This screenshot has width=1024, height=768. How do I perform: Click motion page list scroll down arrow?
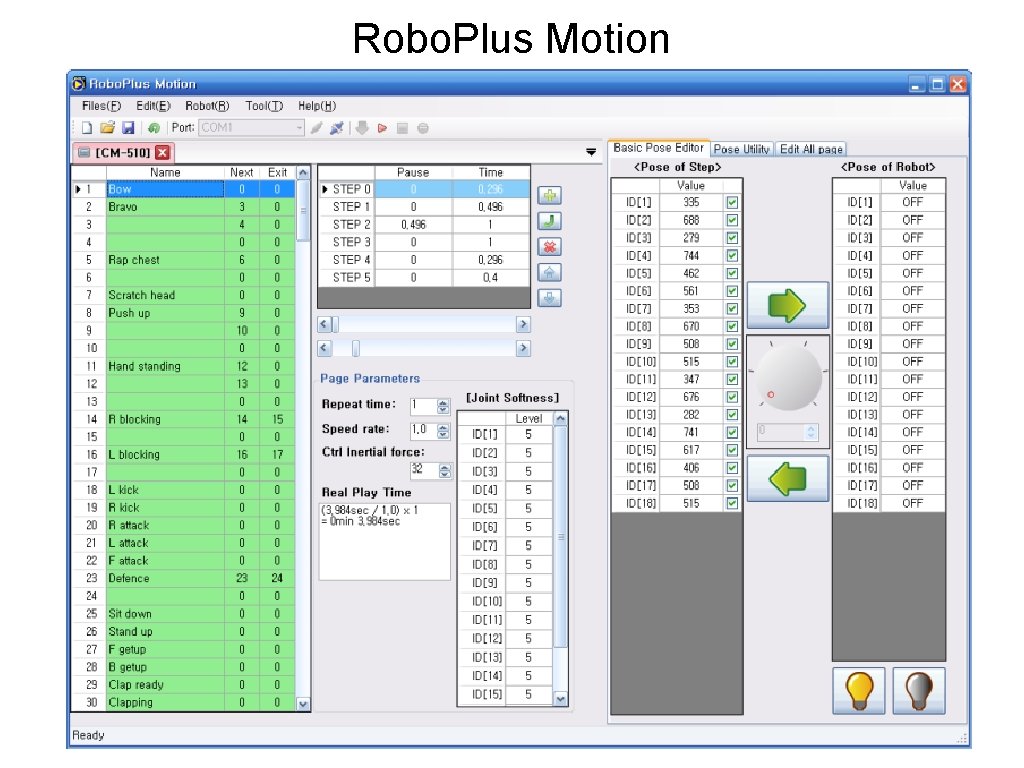point(303,704)
